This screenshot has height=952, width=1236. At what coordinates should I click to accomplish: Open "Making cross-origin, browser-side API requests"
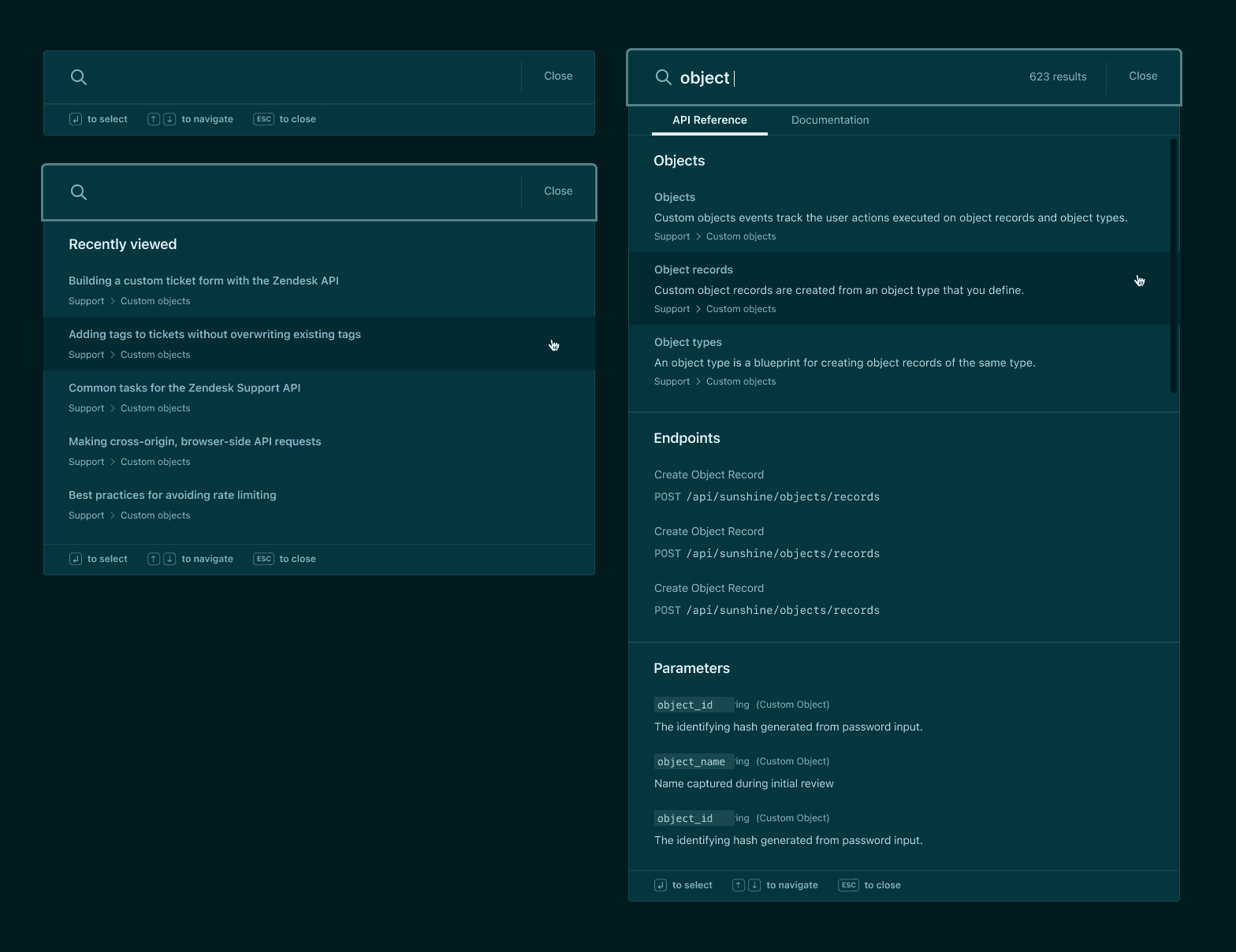point(319,451)
